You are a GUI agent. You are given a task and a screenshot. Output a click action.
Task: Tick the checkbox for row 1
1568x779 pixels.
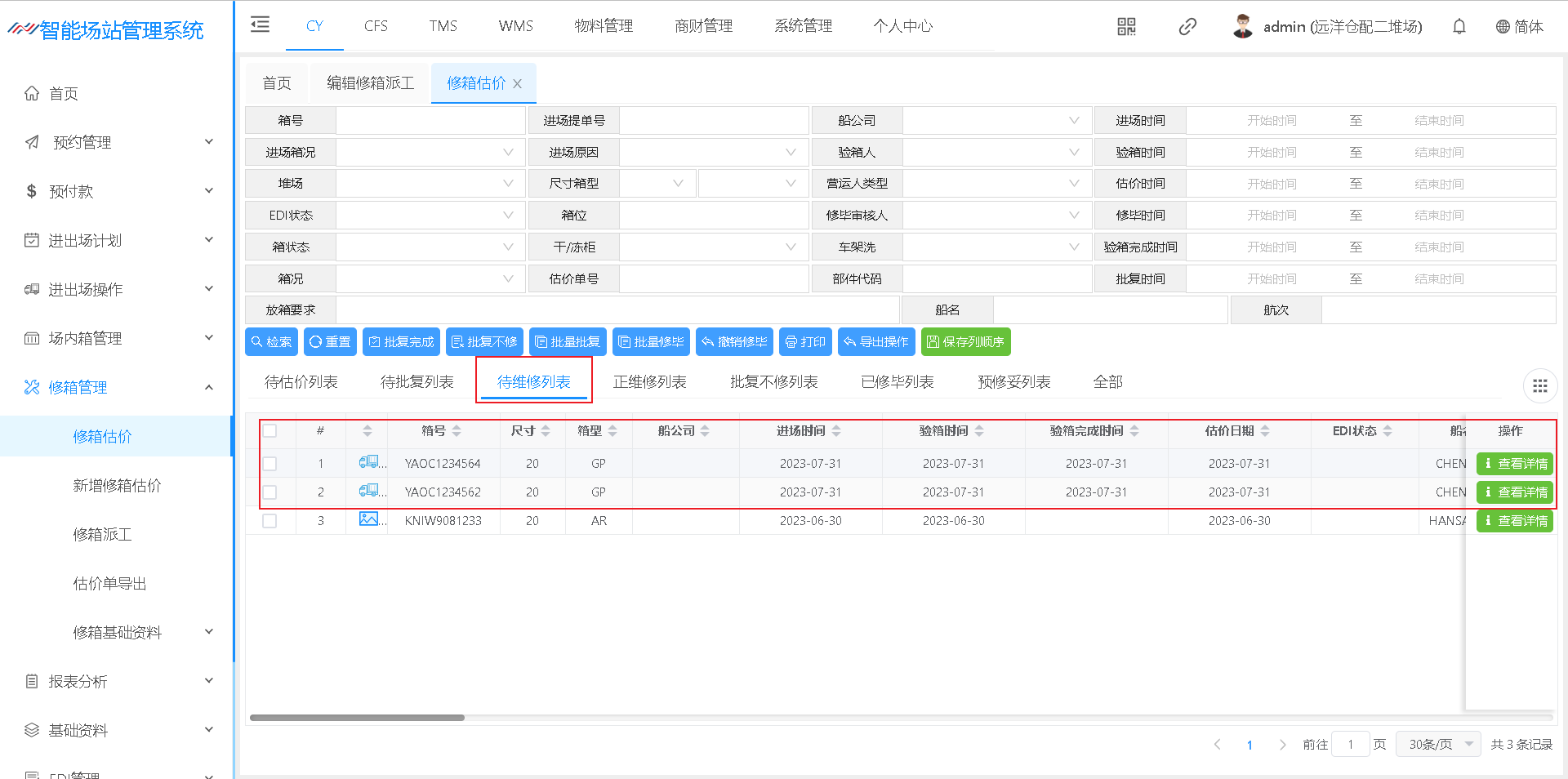click(x=269, y=464)
